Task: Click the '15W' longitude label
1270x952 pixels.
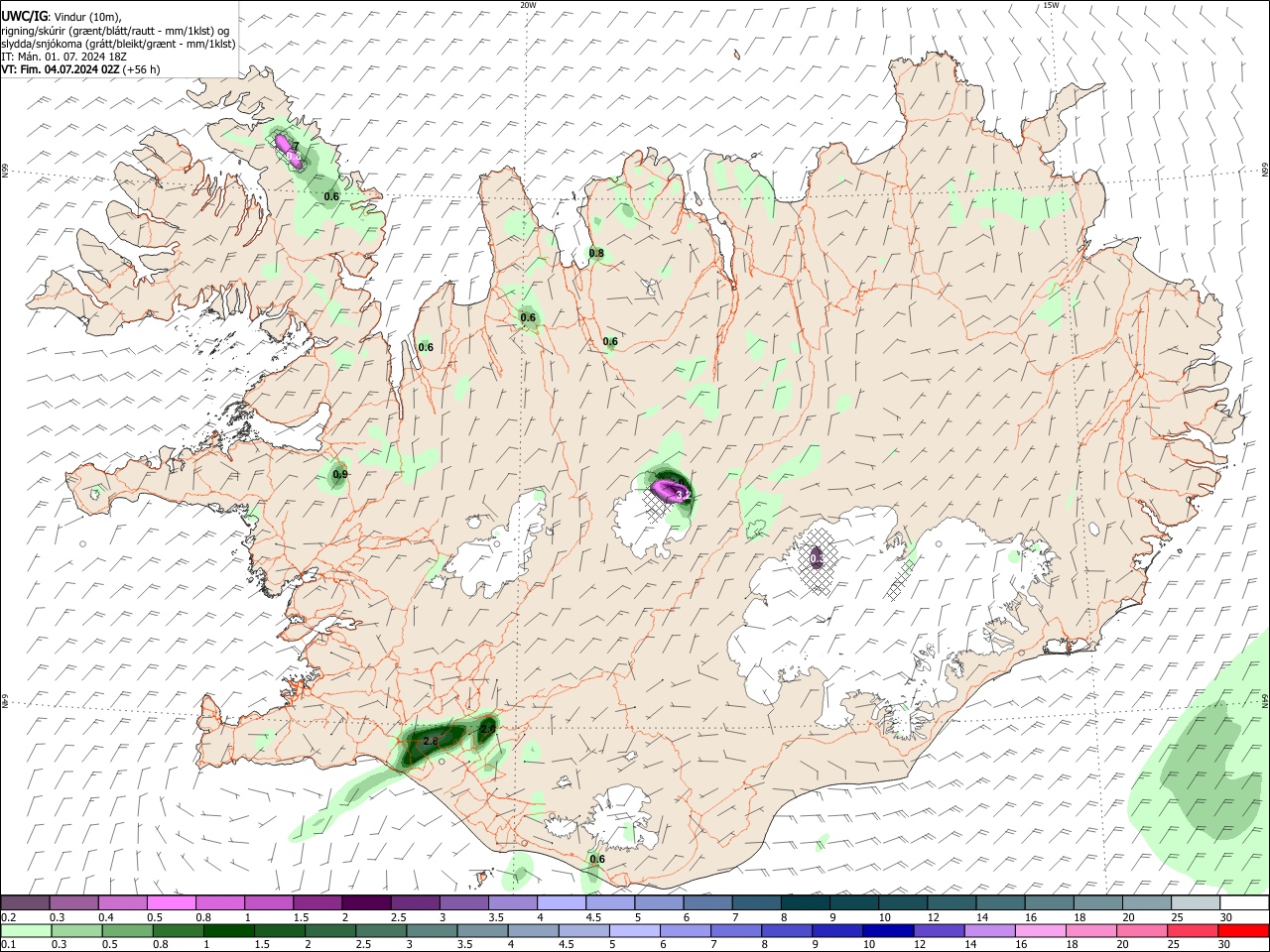Action: pos(1051,5)
